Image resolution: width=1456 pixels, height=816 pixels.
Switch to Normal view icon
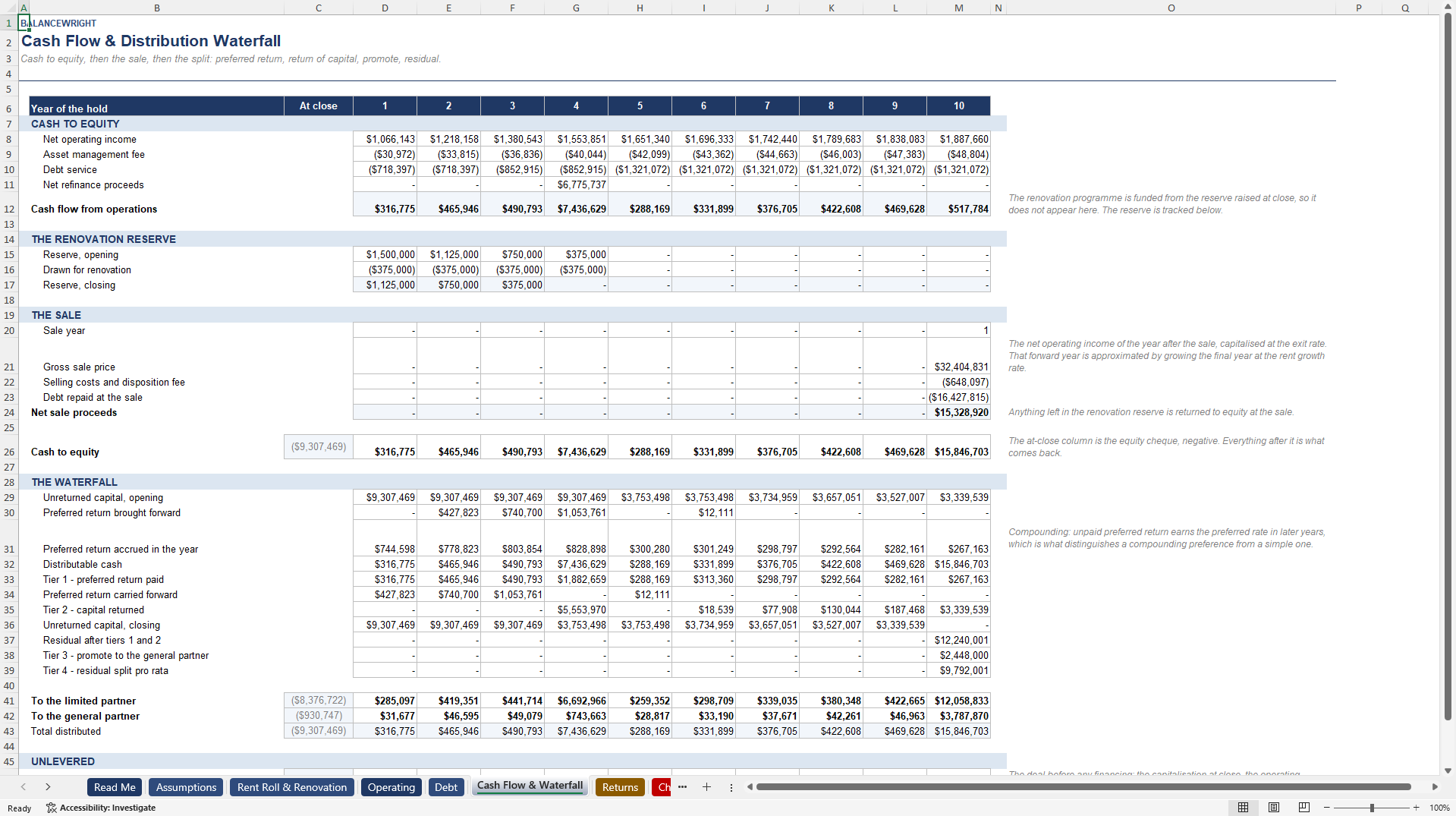tap(1243, 808)
